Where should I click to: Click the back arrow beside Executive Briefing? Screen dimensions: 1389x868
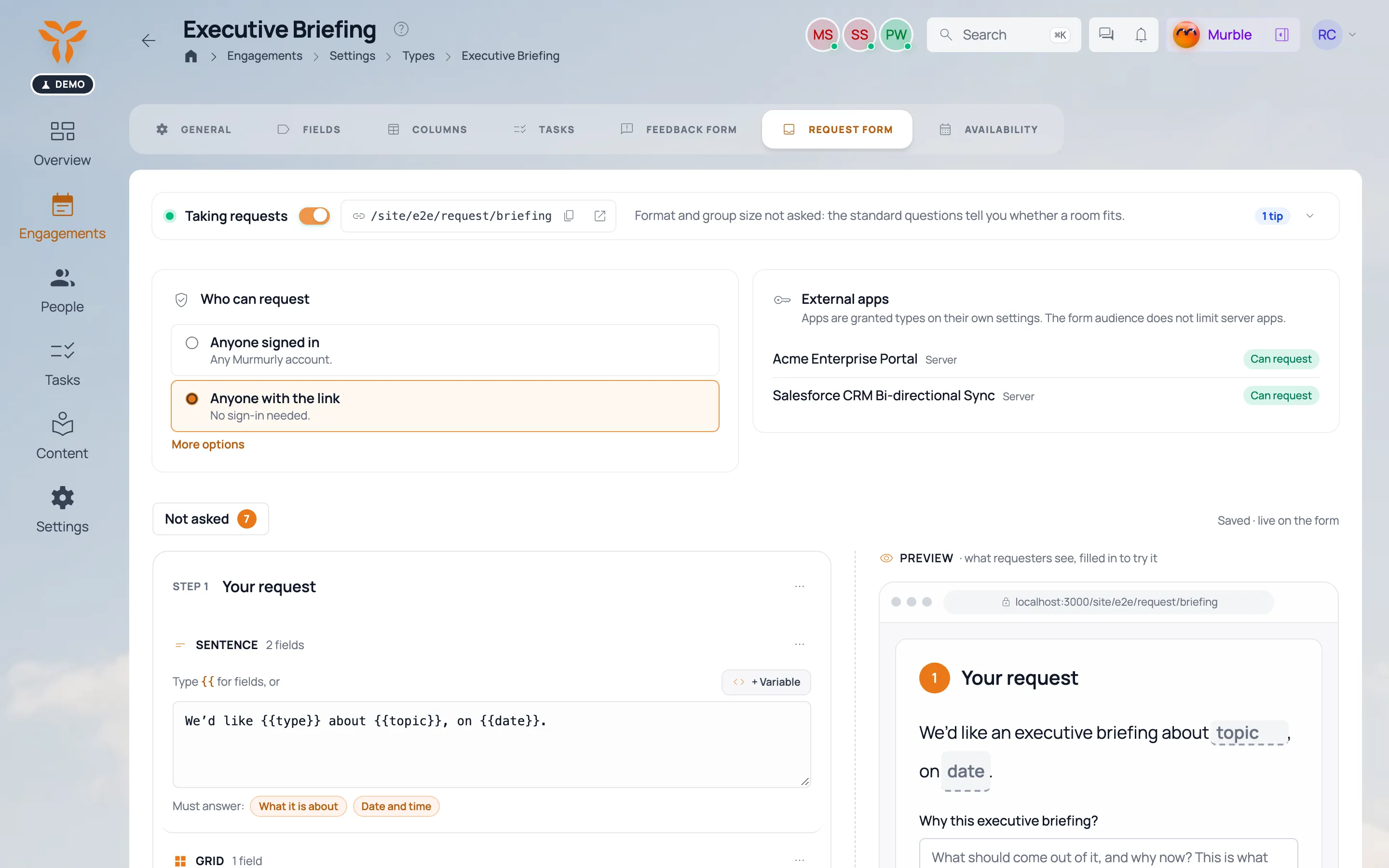(x=149, y=40)
